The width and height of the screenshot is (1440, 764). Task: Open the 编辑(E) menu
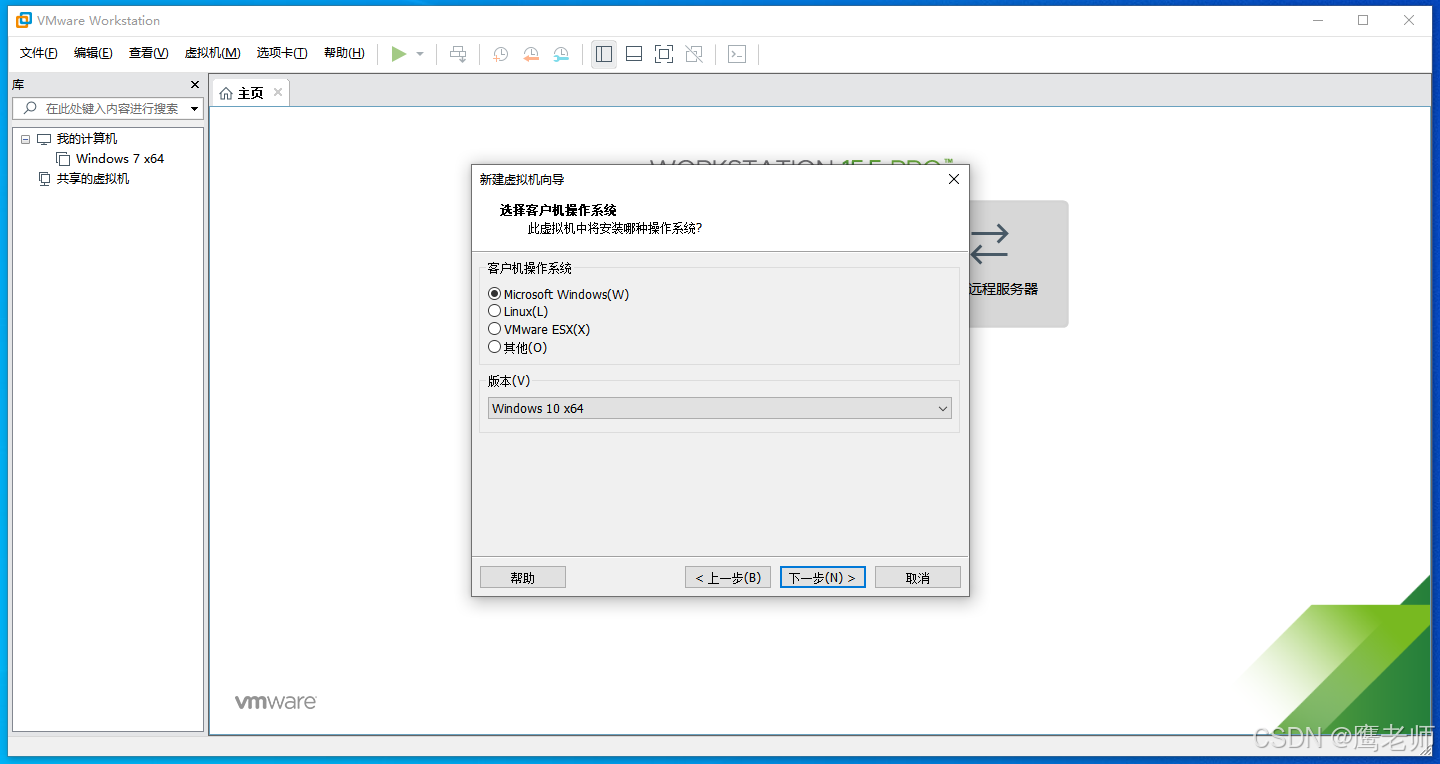pos(93,53)
